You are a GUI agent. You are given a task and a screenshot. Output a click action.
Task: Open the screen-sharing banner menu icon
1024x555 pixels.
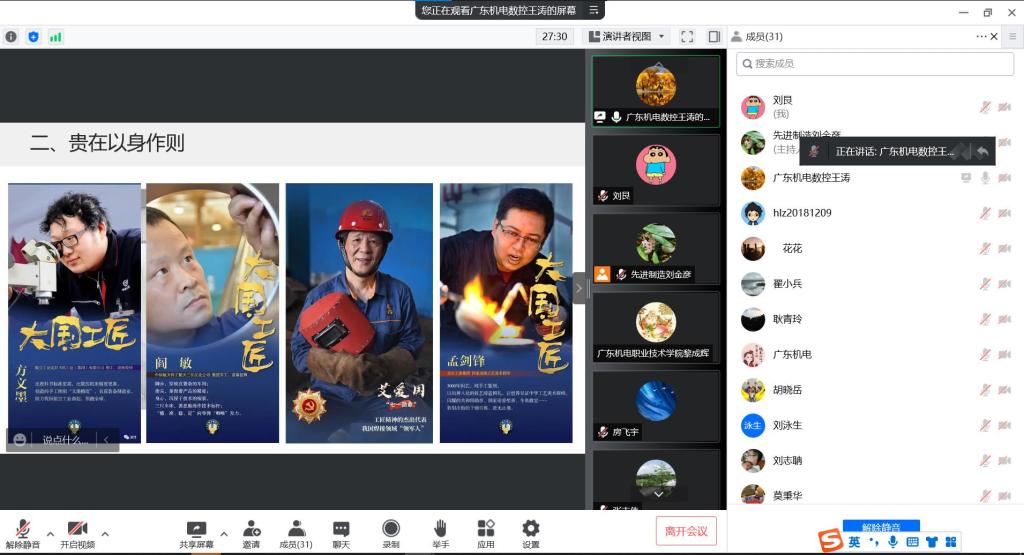594,10
